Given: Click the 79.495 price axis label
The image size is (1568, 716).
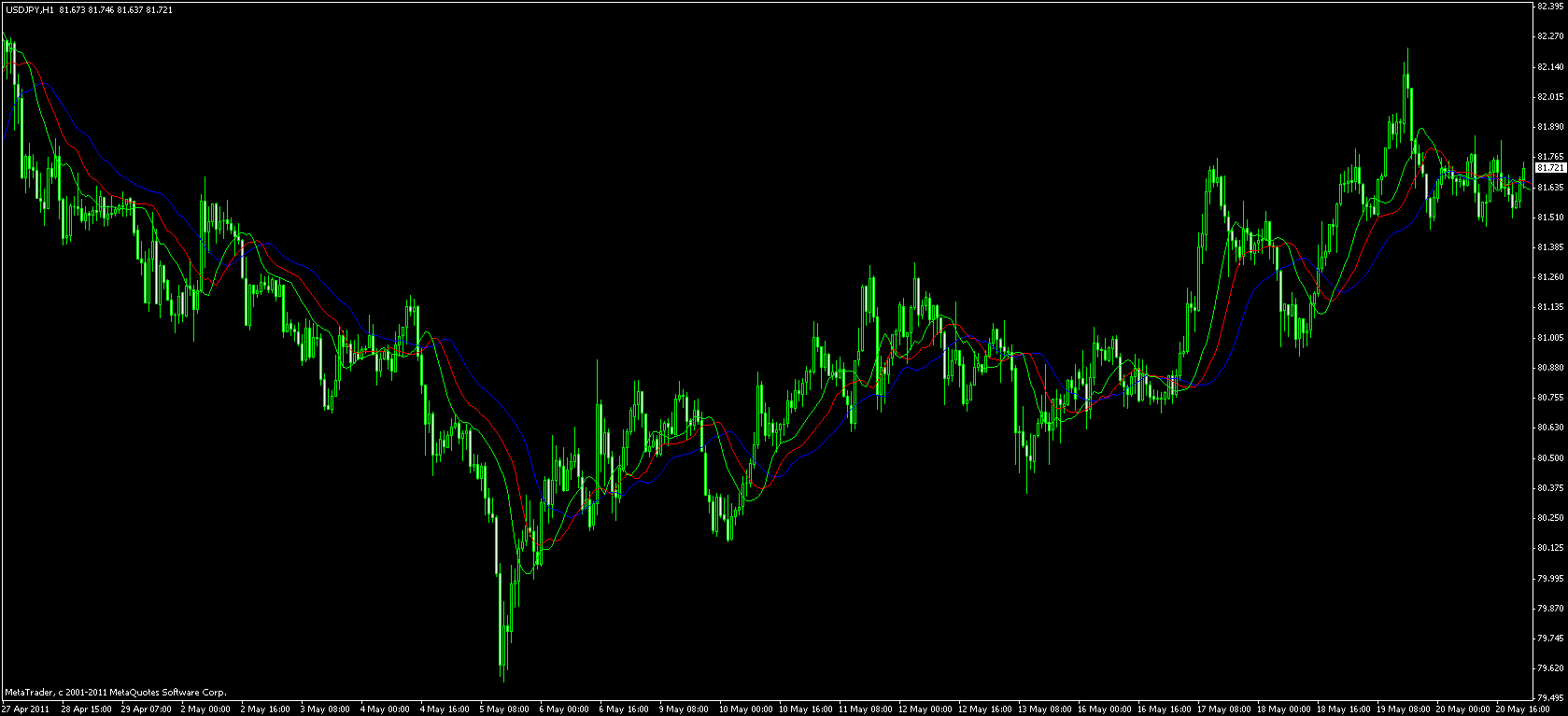Looking at the screenshot, I should click(x=1549, y=698).
